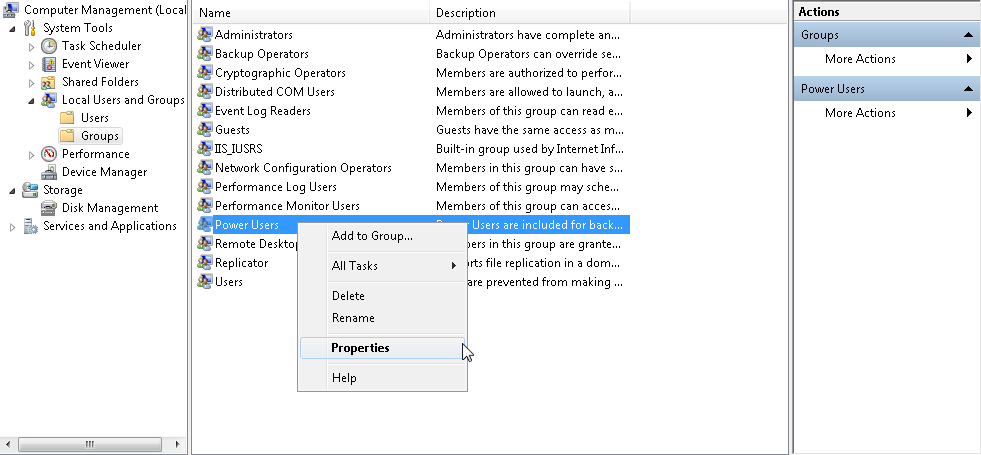Click the Services and Applications icon
The image size is (981, 455).
pyautogui.click(x=30, y=226)
